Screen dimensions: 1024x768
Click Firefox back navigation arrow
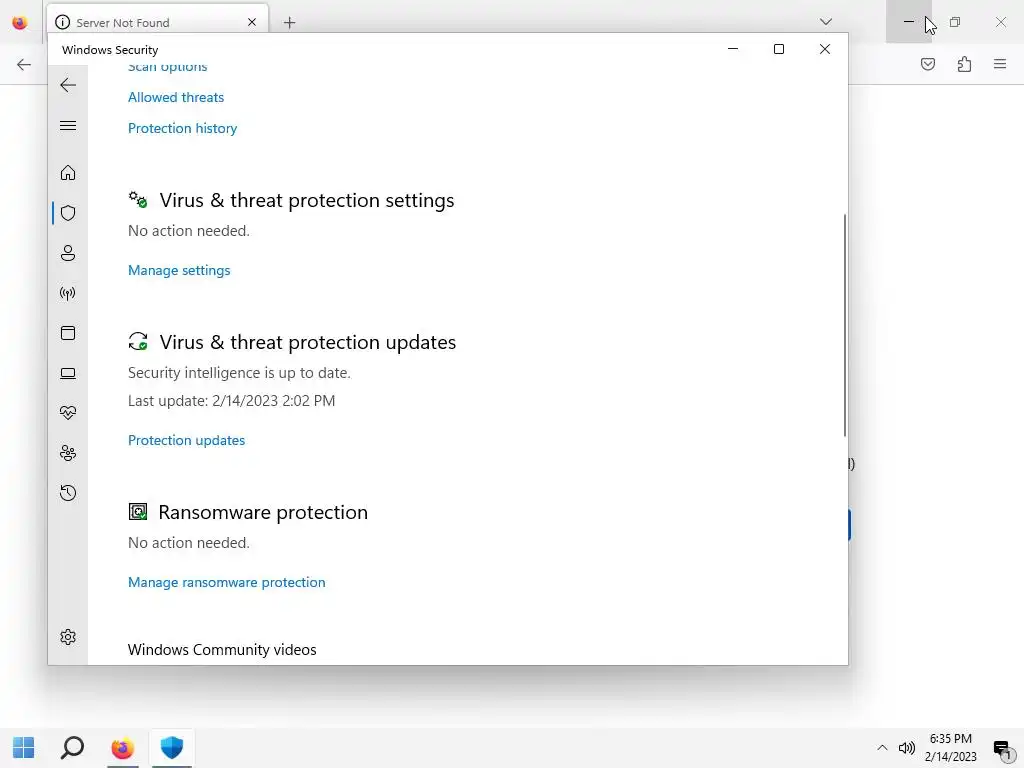pos(24,64)
